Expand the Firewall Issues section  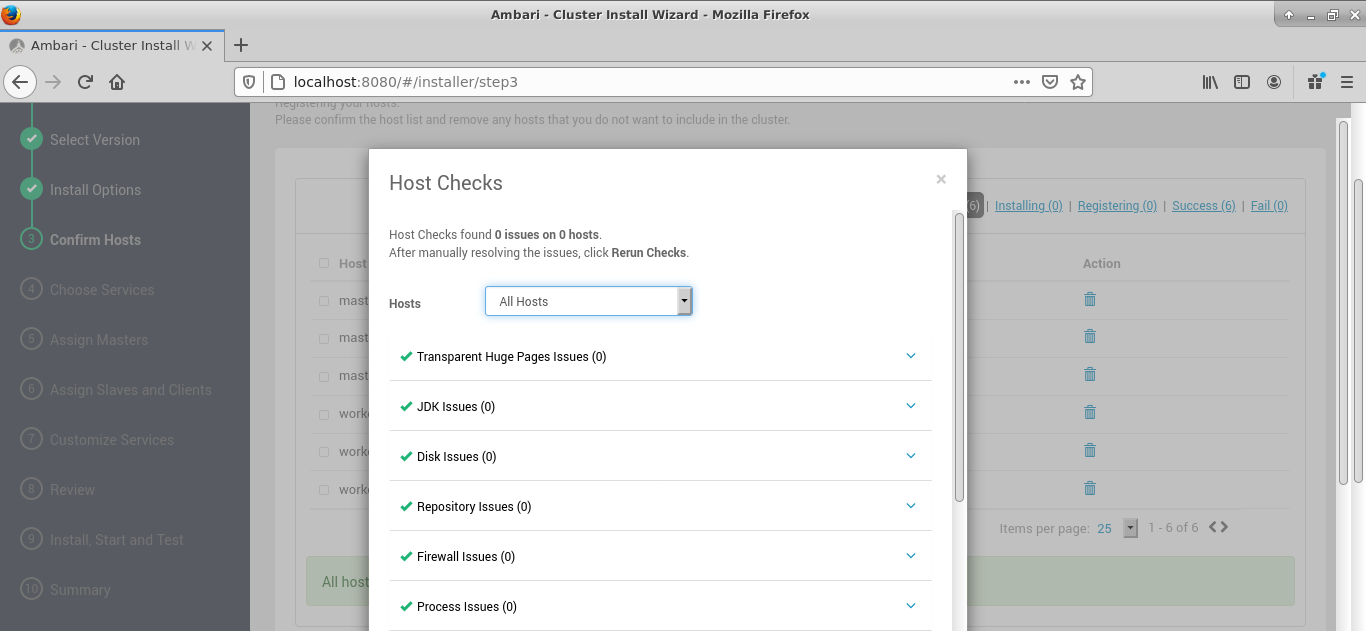pos(910,556)
